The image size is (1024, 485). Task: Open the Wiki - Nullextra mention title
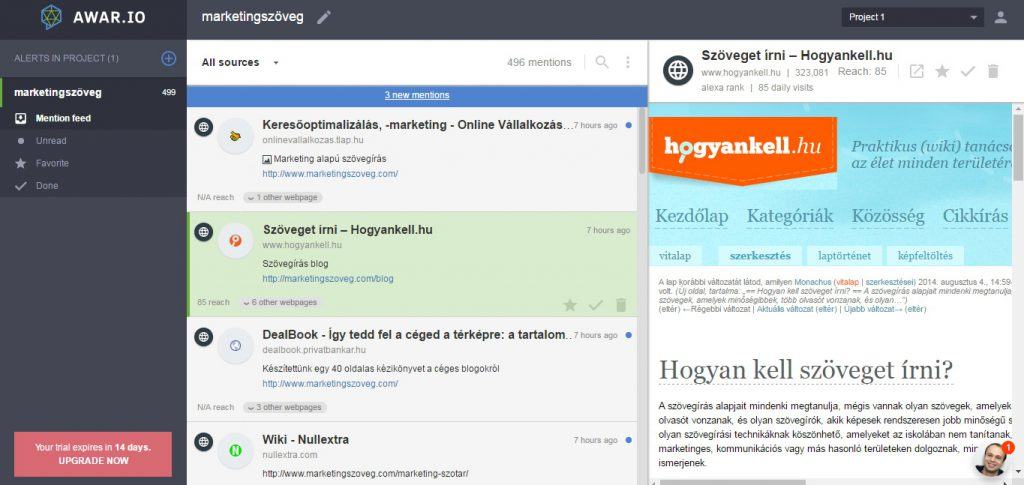306,440
